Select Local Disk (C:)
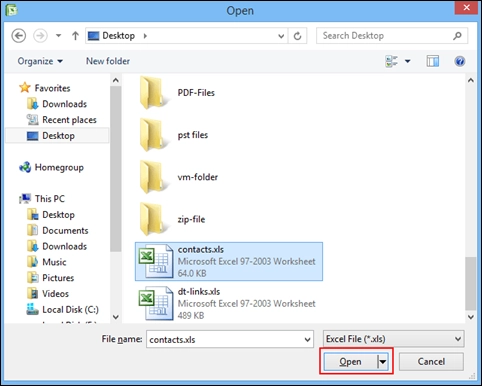Screen dimensions: 482x386 [x=63, y=309]
